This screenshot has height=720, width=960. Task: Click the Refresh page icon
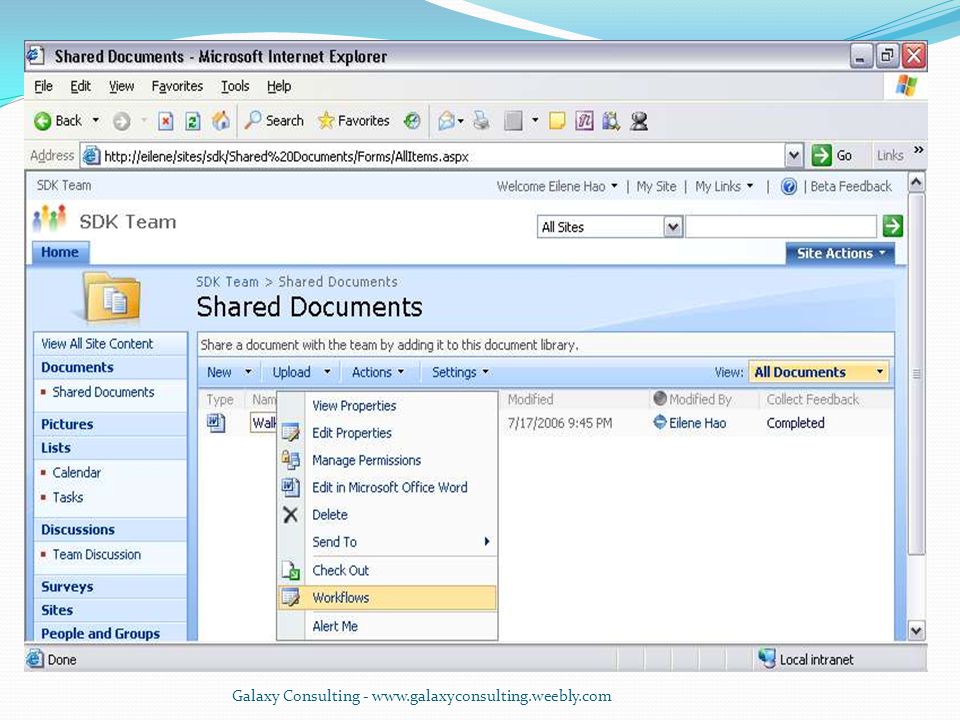click(193, 121)
